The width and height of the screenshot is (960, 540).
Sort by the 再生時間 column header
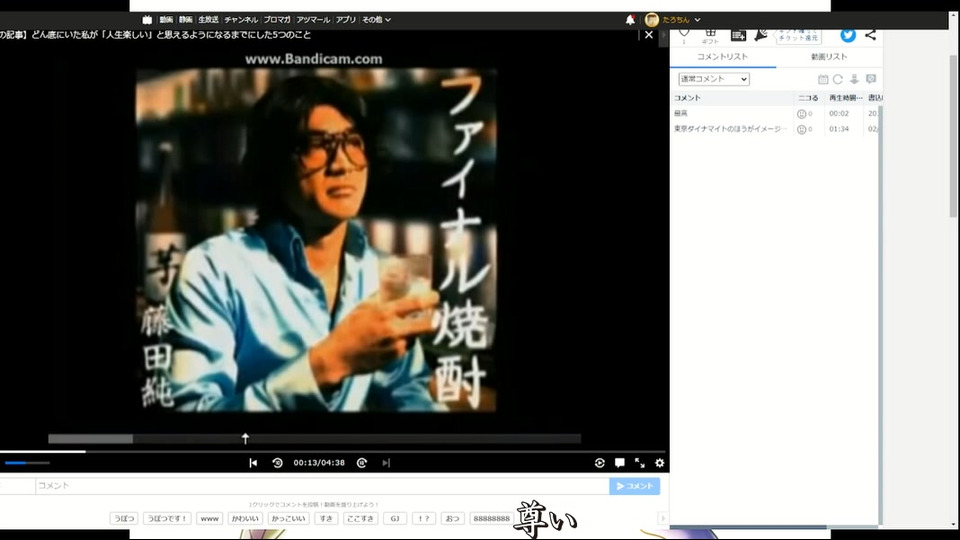[x=844, y=98]
